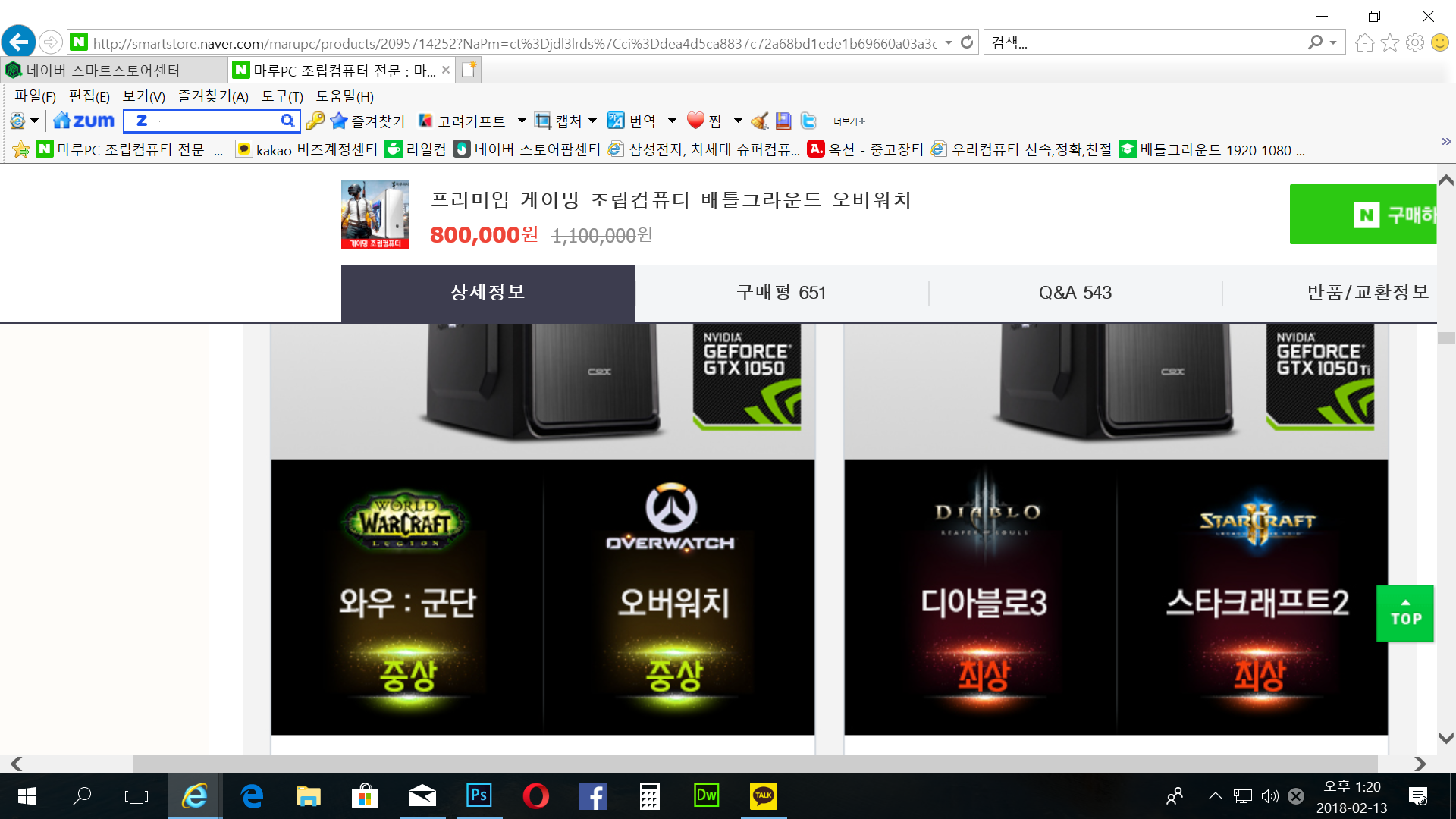This screenshot has width=1456, height=819.
Task: Click the green TOP button
Action: tap(1405, 613)
